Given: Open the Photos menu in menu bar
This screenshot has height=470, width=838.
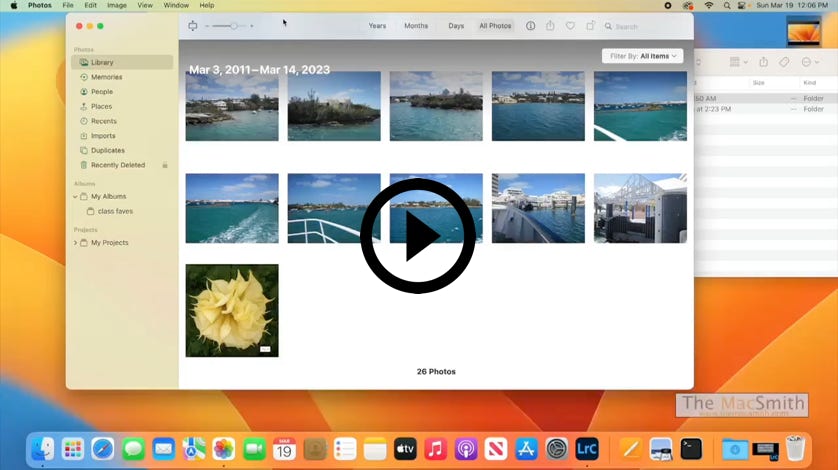Looking at the screenshot, I should [40, 5].
